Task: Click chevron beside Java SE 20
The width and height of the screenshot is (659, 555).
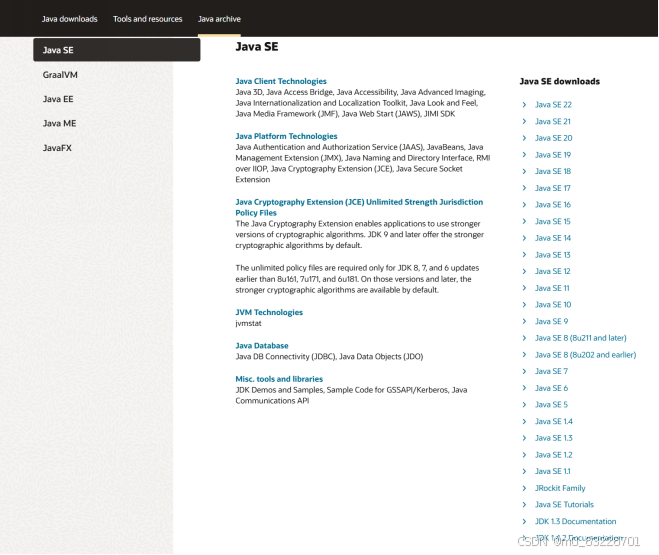Action: point(524,138)
